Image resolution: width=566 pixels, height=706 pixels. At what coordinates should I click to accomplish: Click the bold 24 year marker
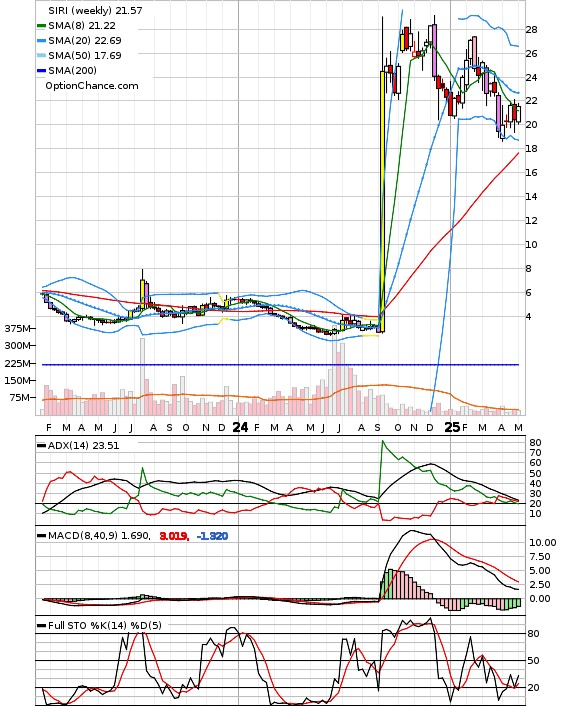coord(240,427)
